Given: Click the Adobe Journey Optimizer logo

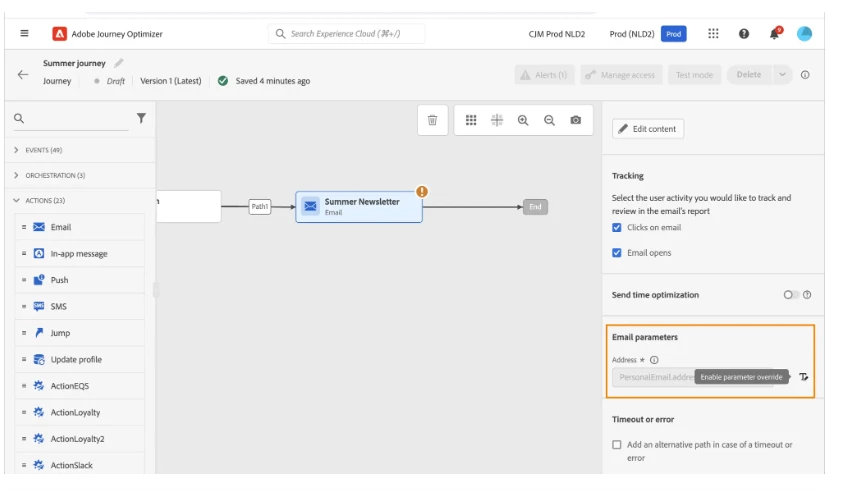Looking at the screenshot, I should (x=59, y=34).
